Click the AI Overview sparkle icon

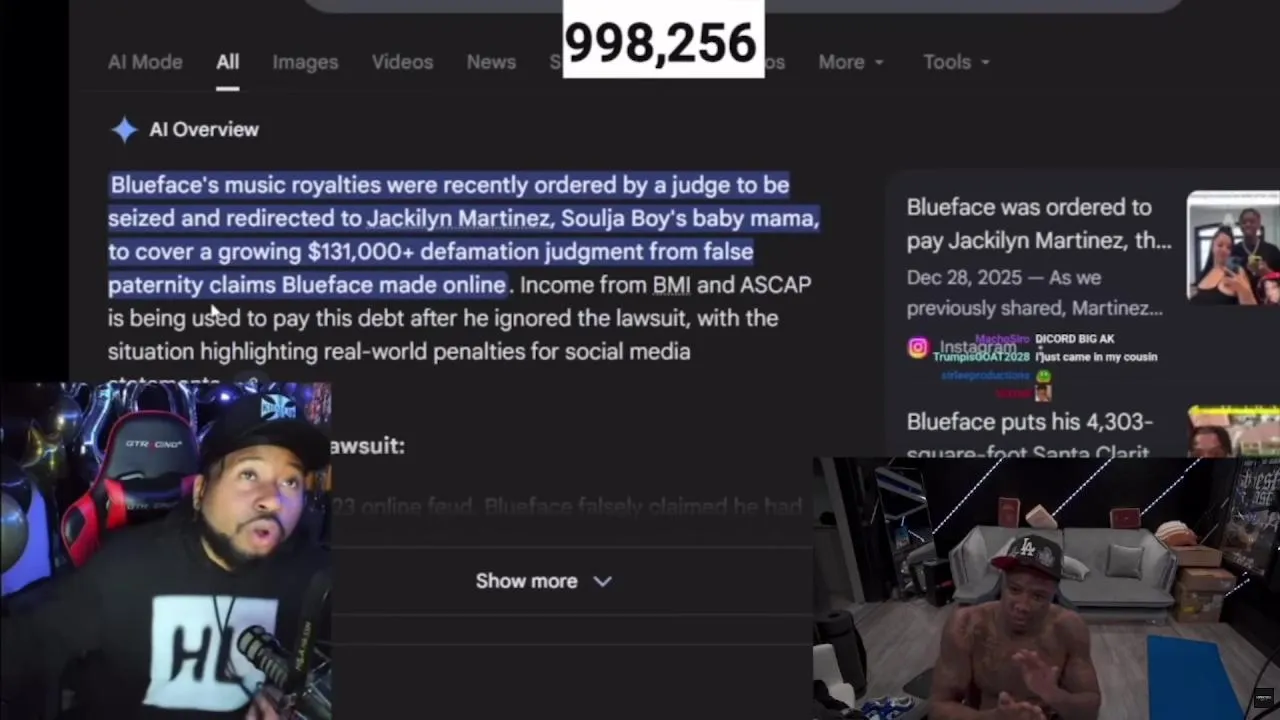(x=124, y=130)
